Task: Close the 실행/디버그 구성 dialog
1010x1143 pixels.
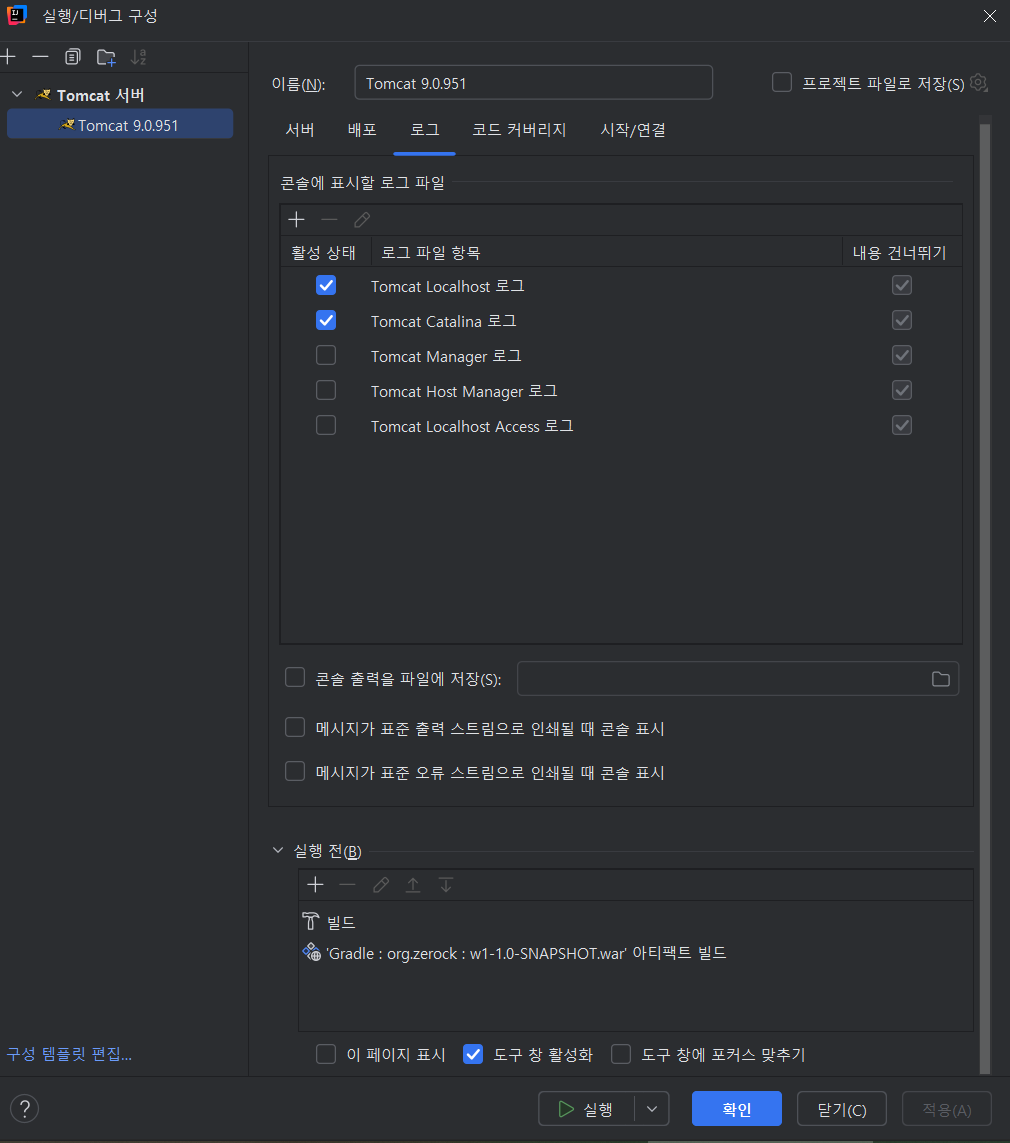Action: 990,16
